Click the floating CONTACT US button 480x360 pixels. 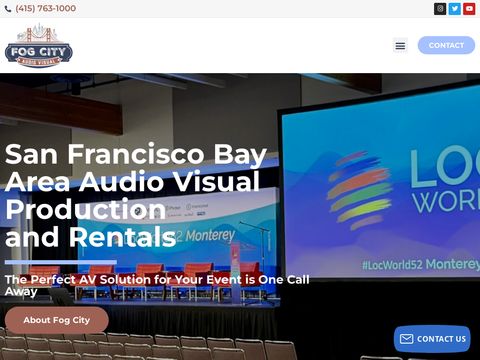(x=432, y=339)
